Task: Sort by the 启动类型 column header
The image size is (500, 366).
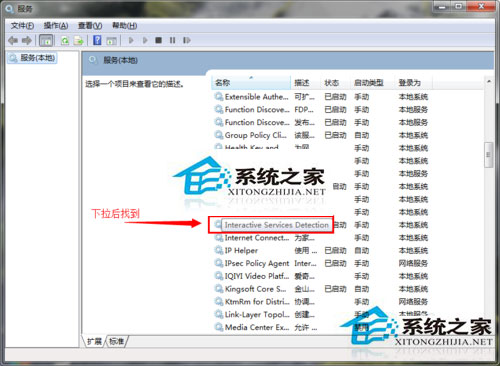Action: coord(372,83)
